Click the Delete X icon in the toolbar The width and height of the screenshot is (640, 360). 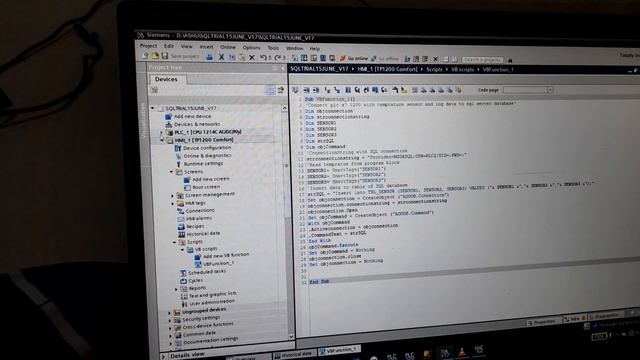click(x=252, y=58)
